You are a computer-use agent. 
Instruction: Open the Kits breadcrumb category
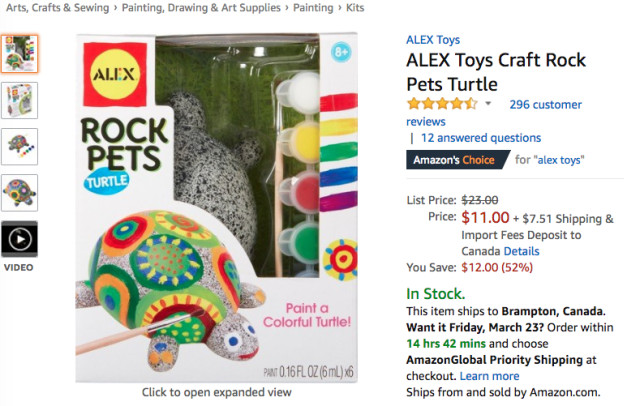click(360, 9)
